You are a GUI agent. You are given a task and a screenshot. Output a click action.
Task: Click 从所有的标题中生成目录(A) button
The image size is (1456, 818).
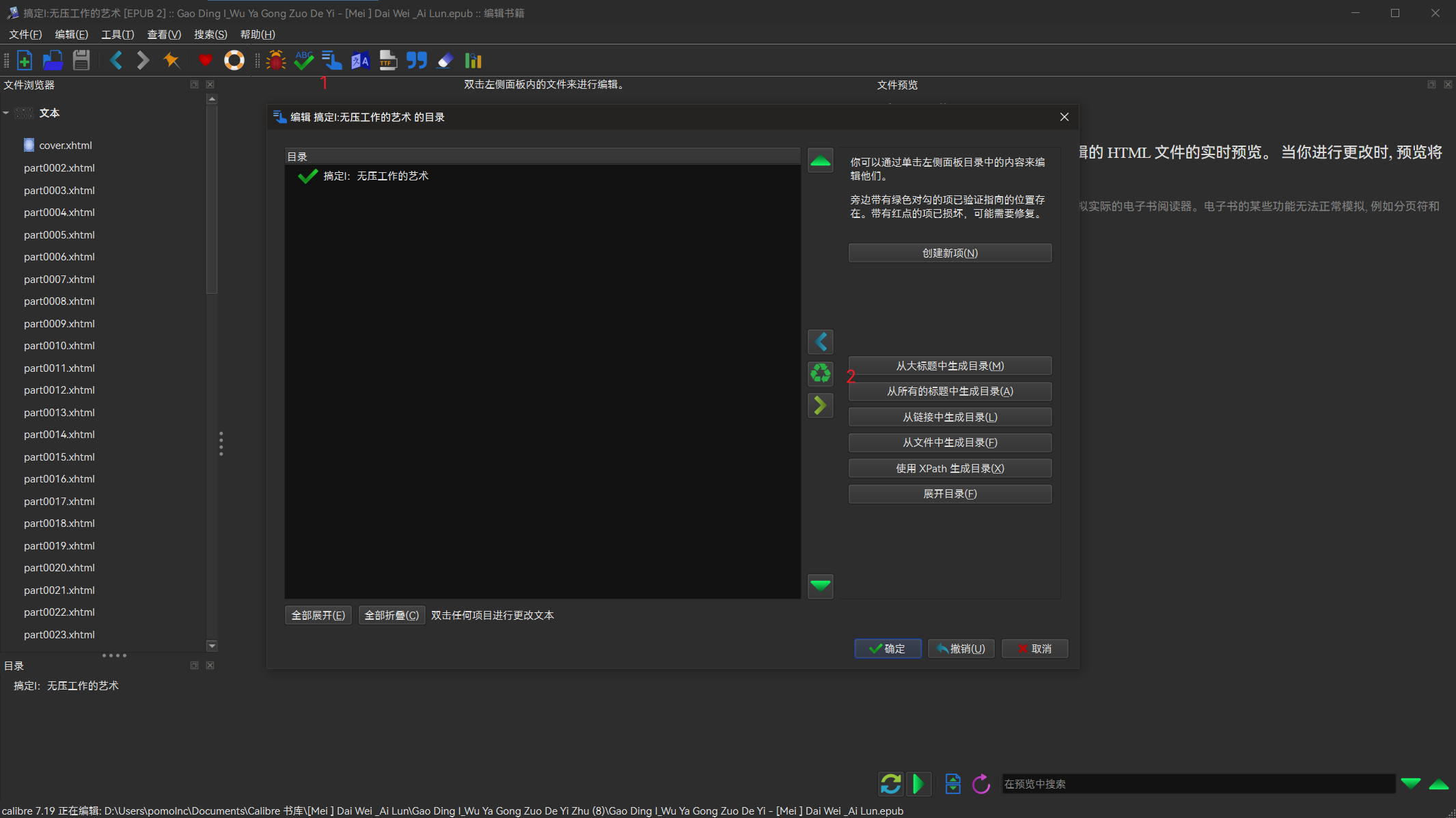pyautogui.click(x=949, y=392)
